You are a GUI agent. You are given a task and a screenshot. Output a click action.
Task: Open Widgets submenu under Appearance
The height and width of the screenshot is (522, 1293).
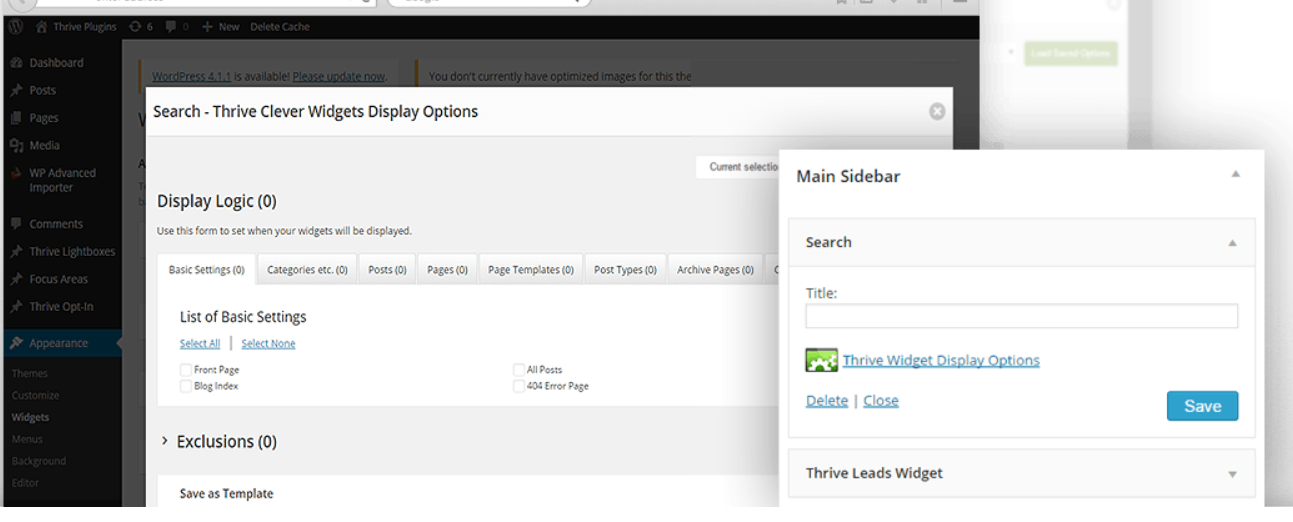click(31, 417)
